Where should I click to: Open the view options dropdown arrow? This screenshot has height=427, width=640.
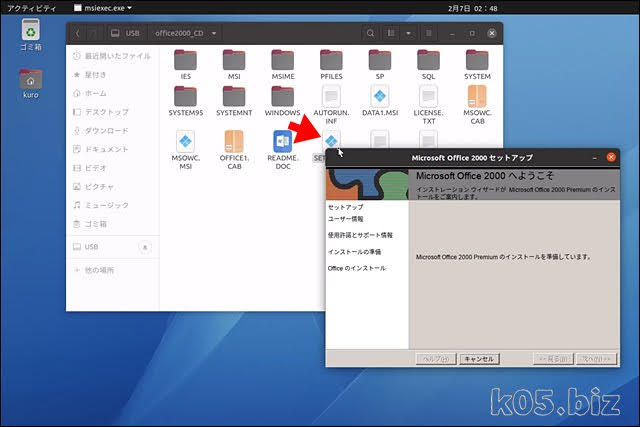(x=408, y=33)
